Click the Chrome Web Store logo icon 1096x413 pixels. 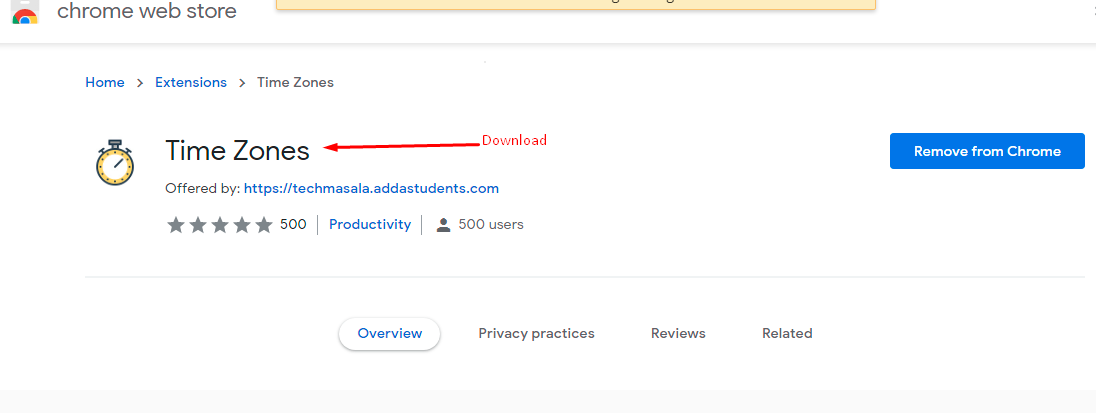coord(24,12)
